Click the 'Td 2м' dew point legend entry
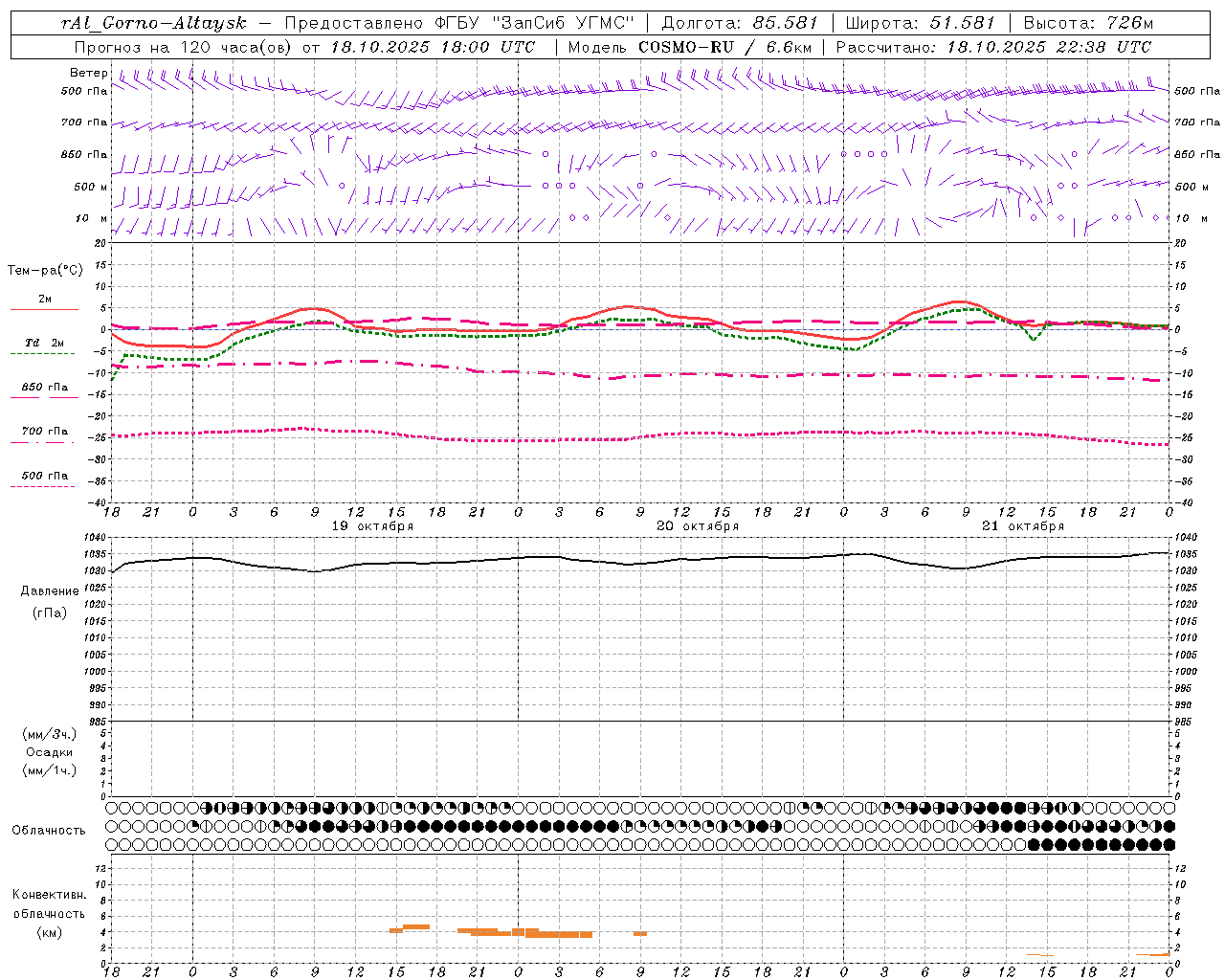Screen dimensions: 1225x980 click(x=44, y=342)
